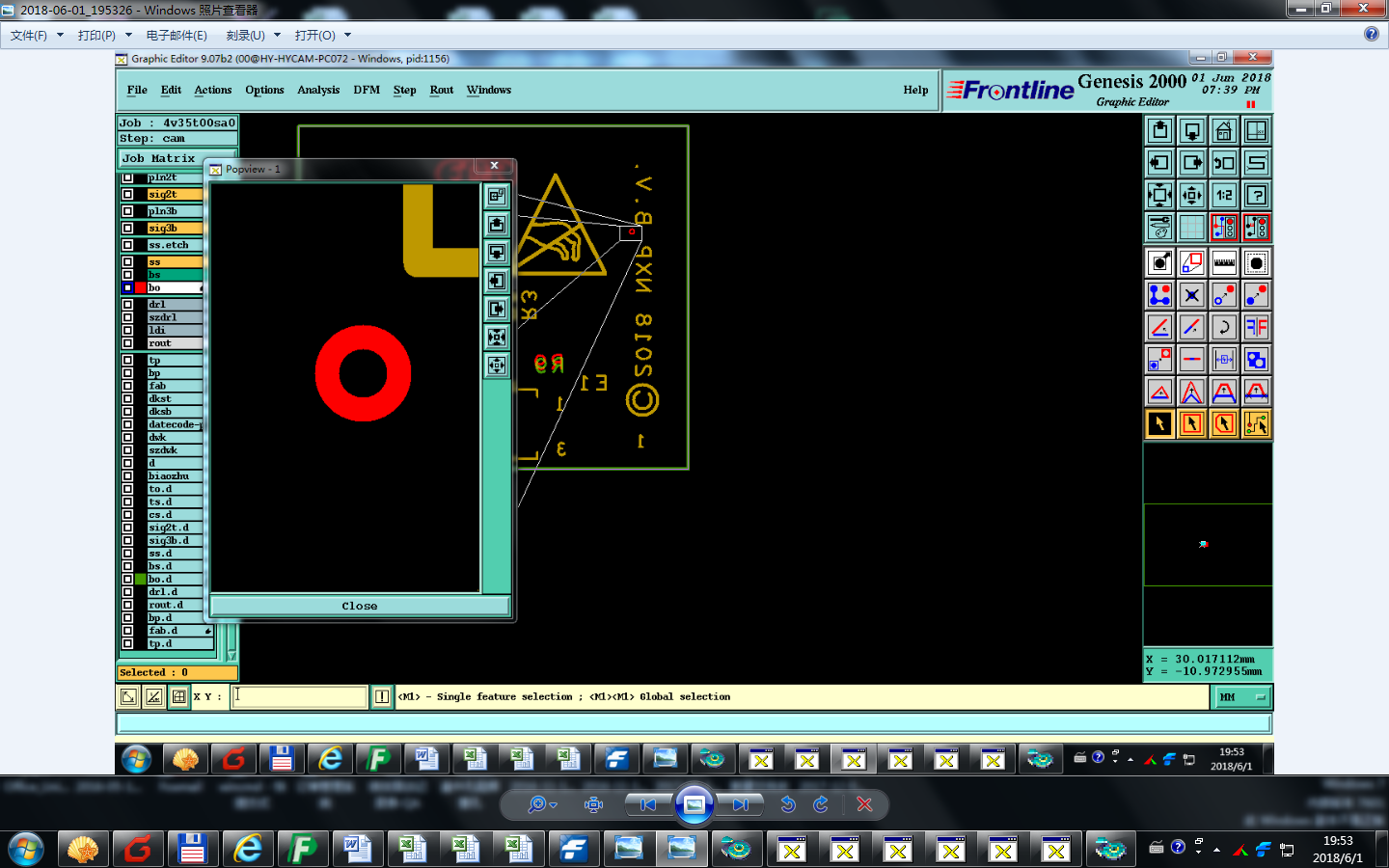Open the DFM menu
Screen dimensions: 1389x868
pos(367,90)
